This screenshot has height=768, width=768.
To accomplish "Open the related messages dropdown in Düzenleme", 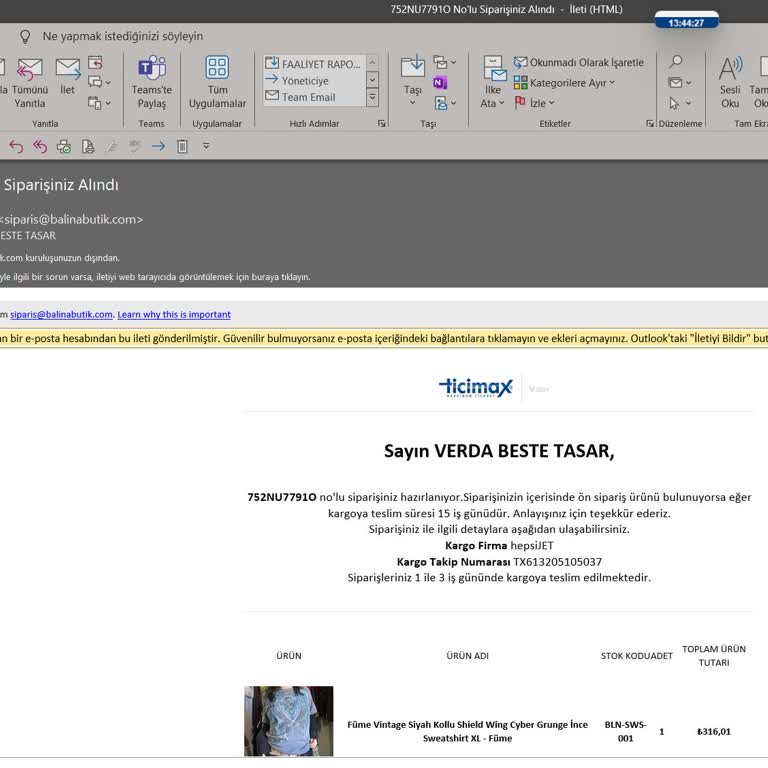I will pos(688,83).
